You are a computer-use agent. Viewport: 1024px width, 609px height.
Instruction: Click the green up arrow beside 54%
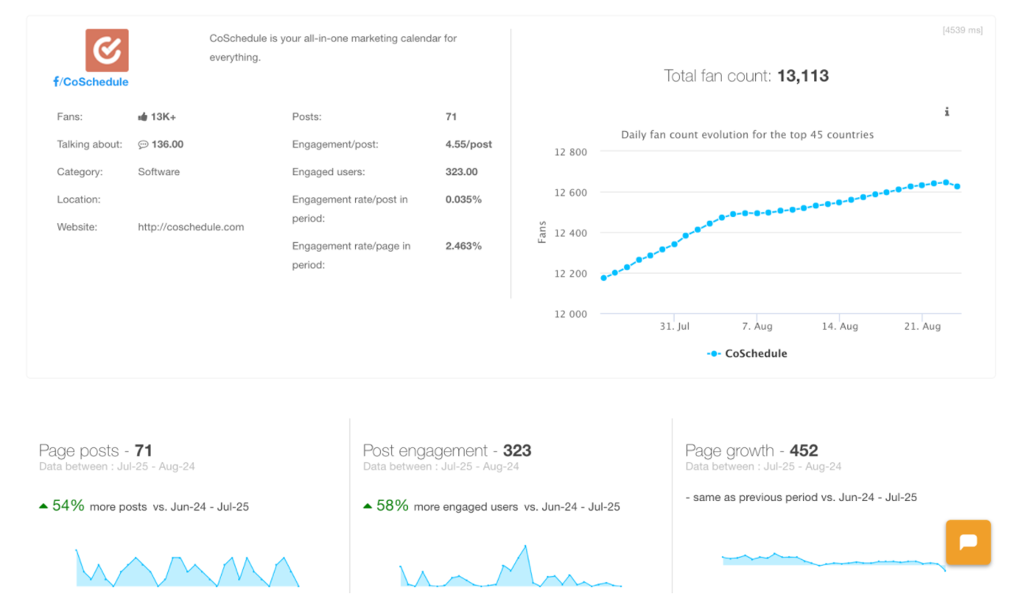43,506
